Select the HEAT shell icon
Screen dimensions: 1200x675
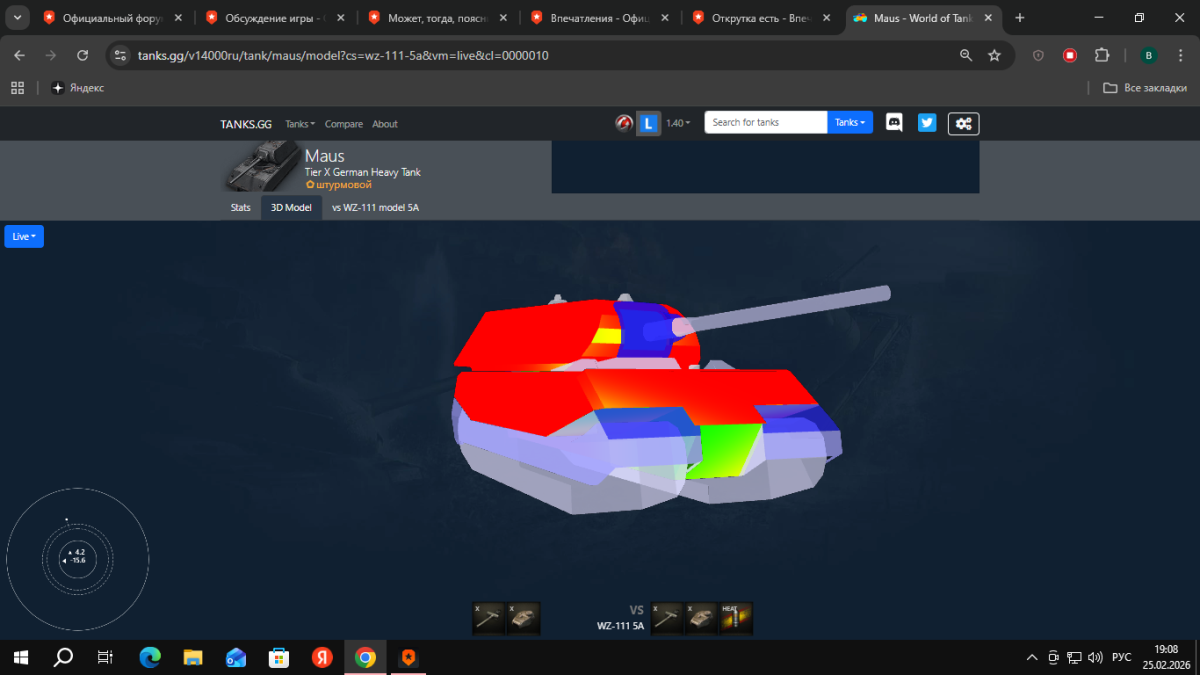[x=735, y=618]
